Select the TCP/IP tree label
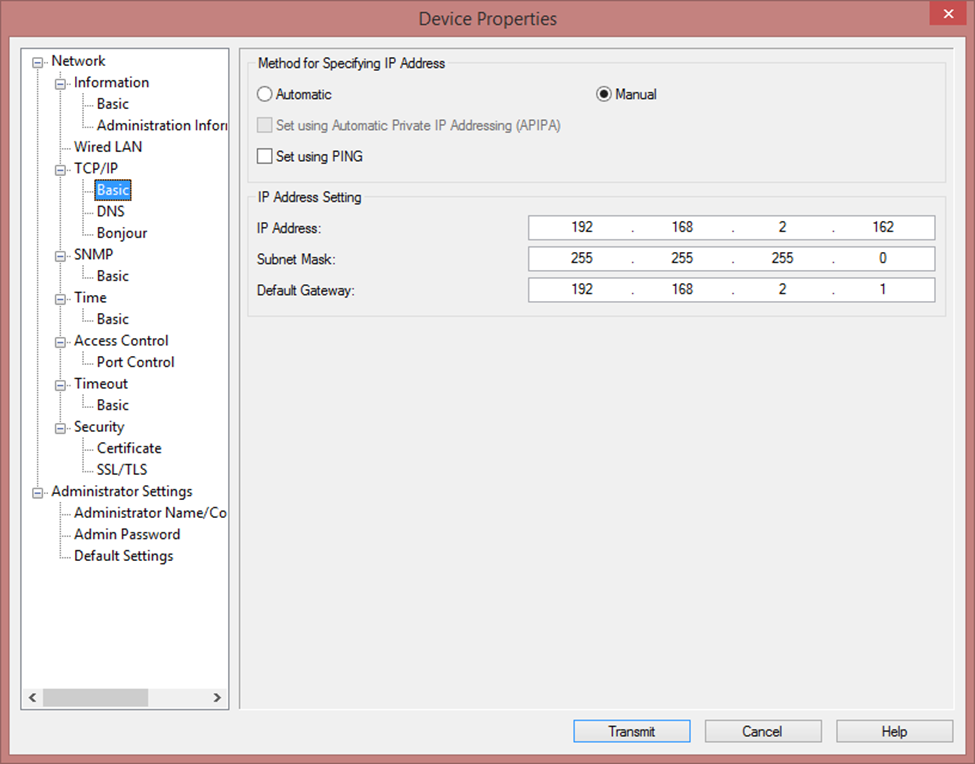 tap(96, 168)
